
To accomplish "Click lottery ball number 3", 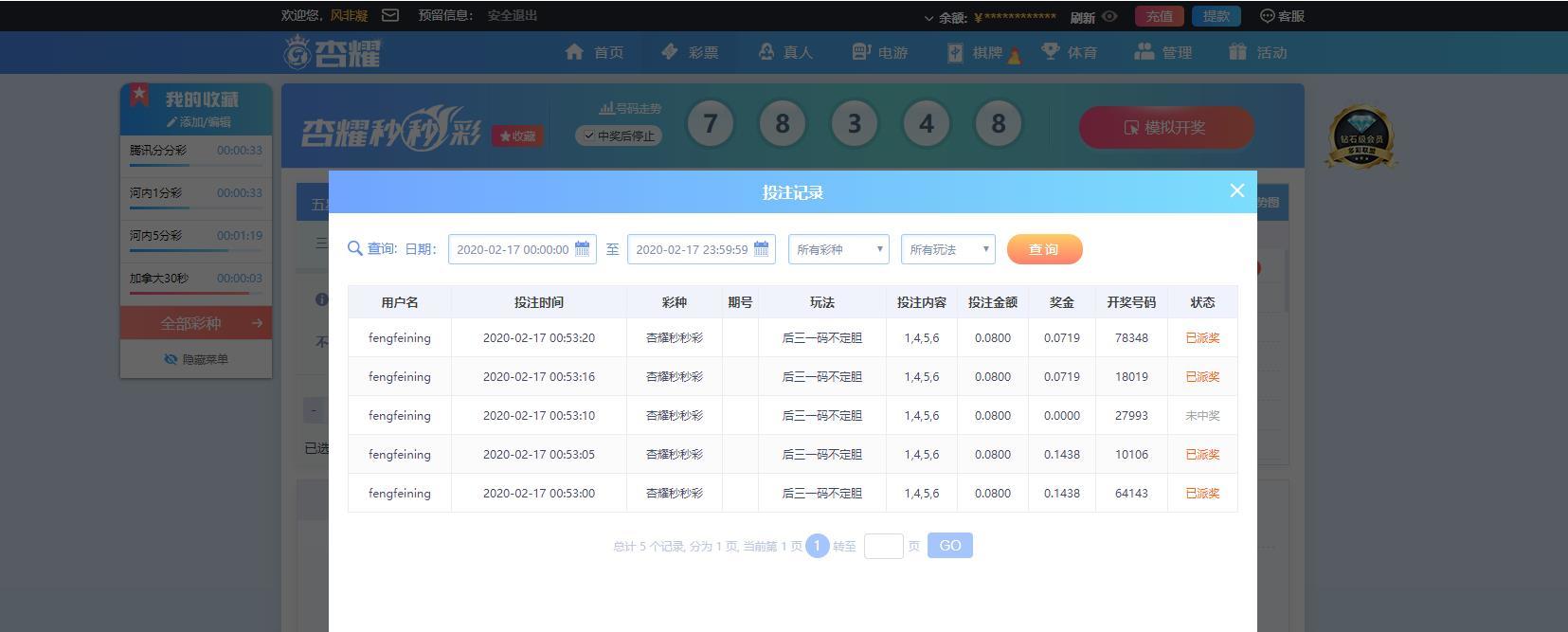I will (855, 123).
